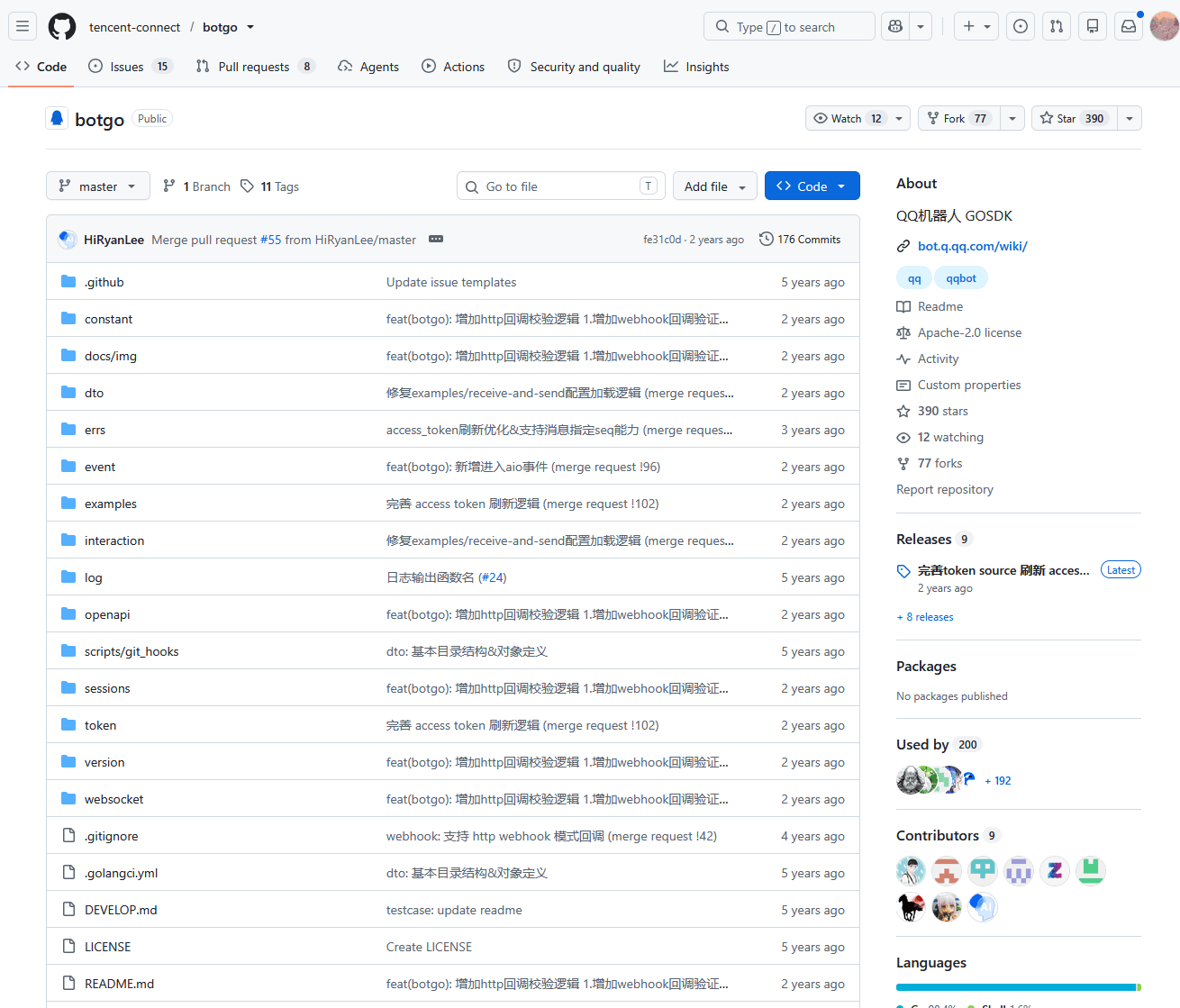Viewport: 1180px width, 1008px height.
Task: Open the black horse contributor avatar
Action: 911,907
